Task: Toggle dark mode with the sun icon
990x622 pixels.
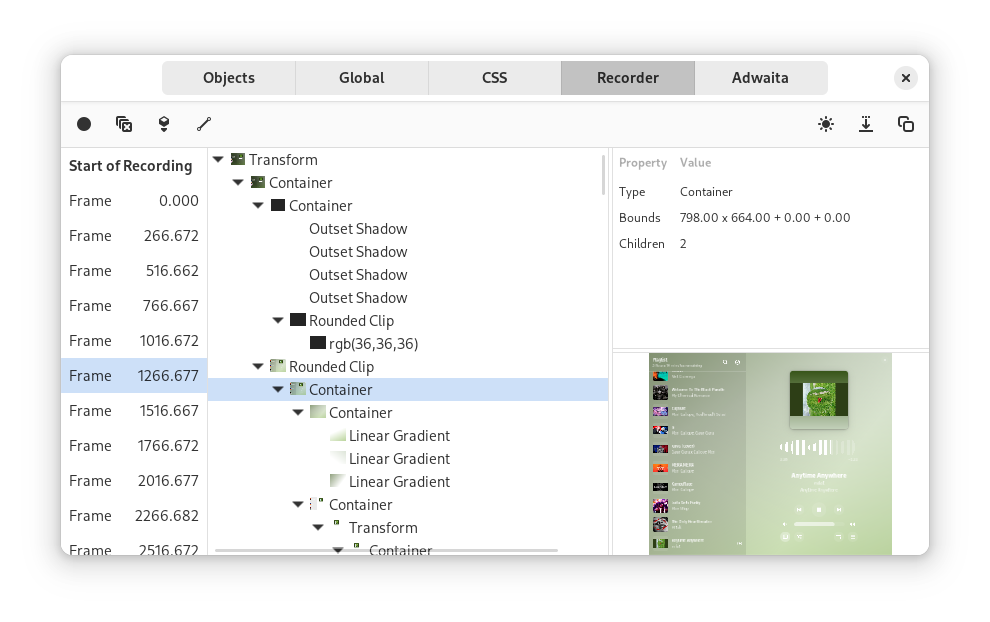Action: pos(826,124)
